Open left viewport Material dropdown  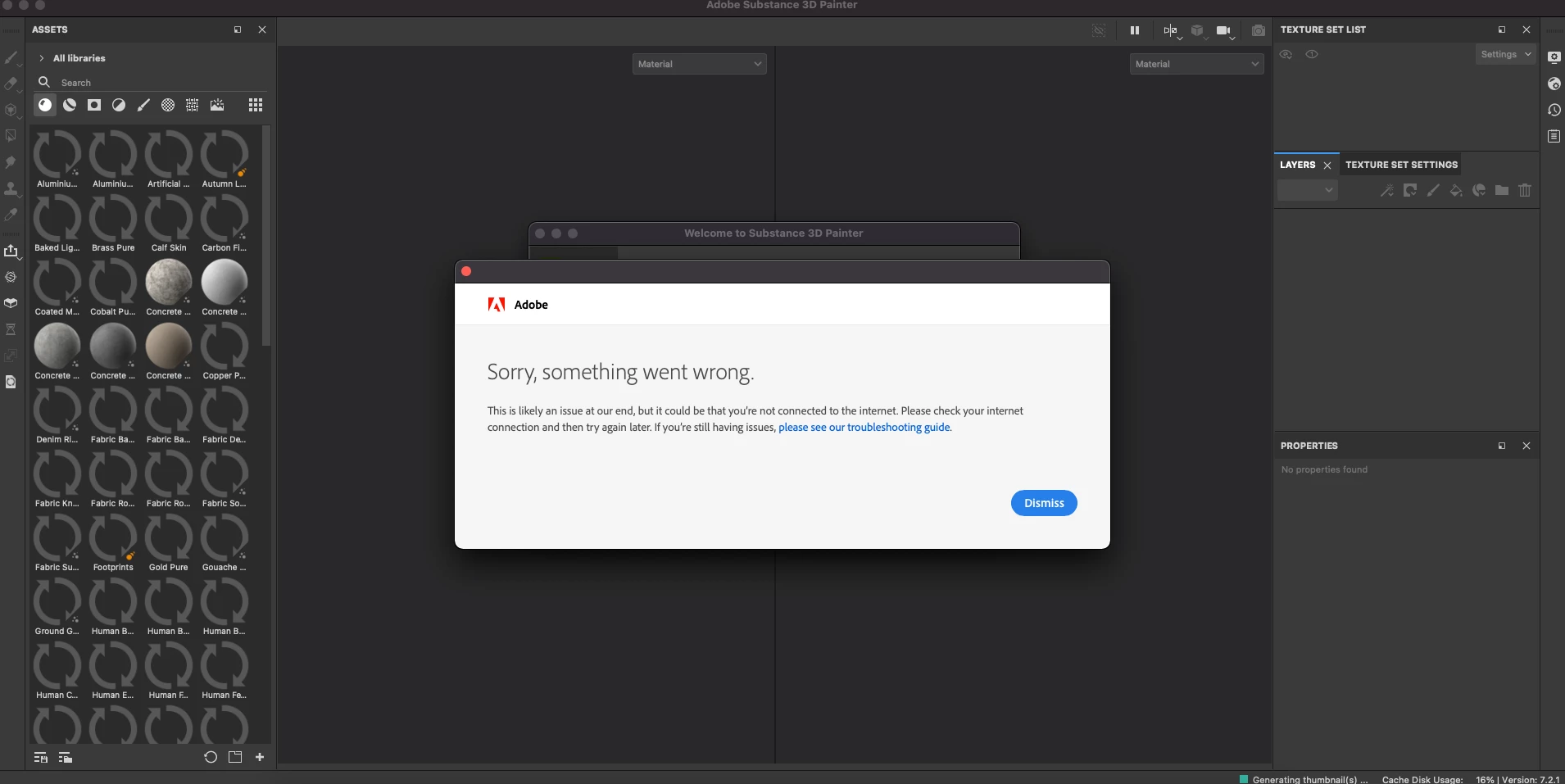point(699,64)
